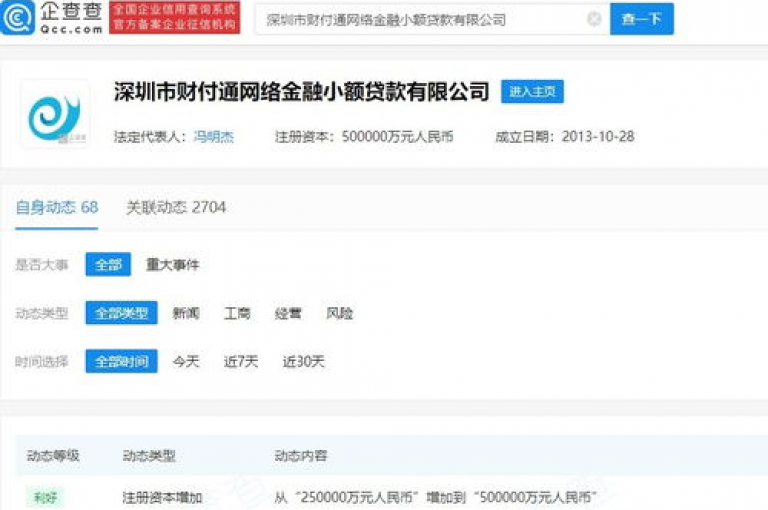Switch to the 关联动态 2704 tab

pyautogui.click(x=176, y=207)
